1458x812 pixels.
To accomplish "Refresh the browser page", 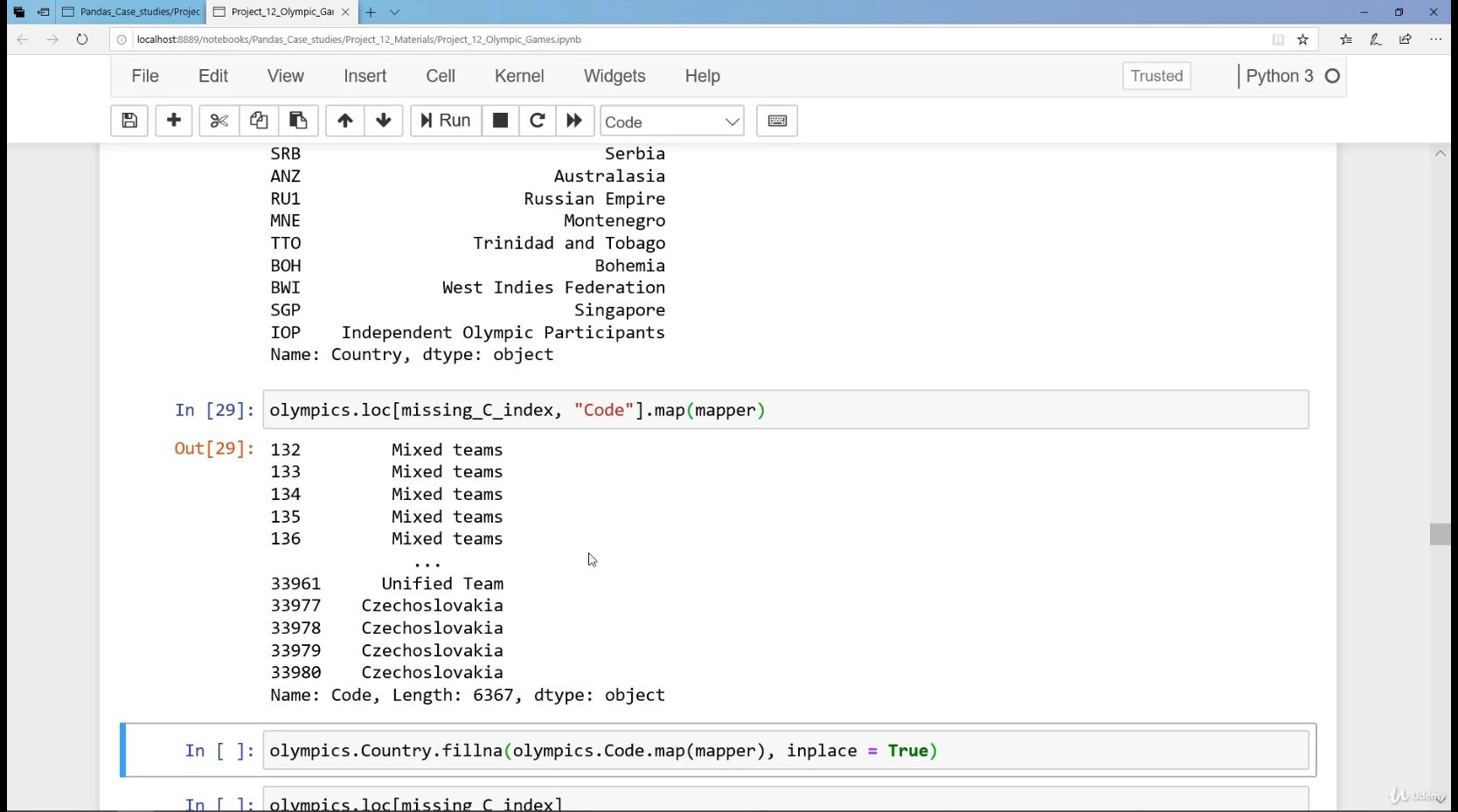I will tap(82, 39).
